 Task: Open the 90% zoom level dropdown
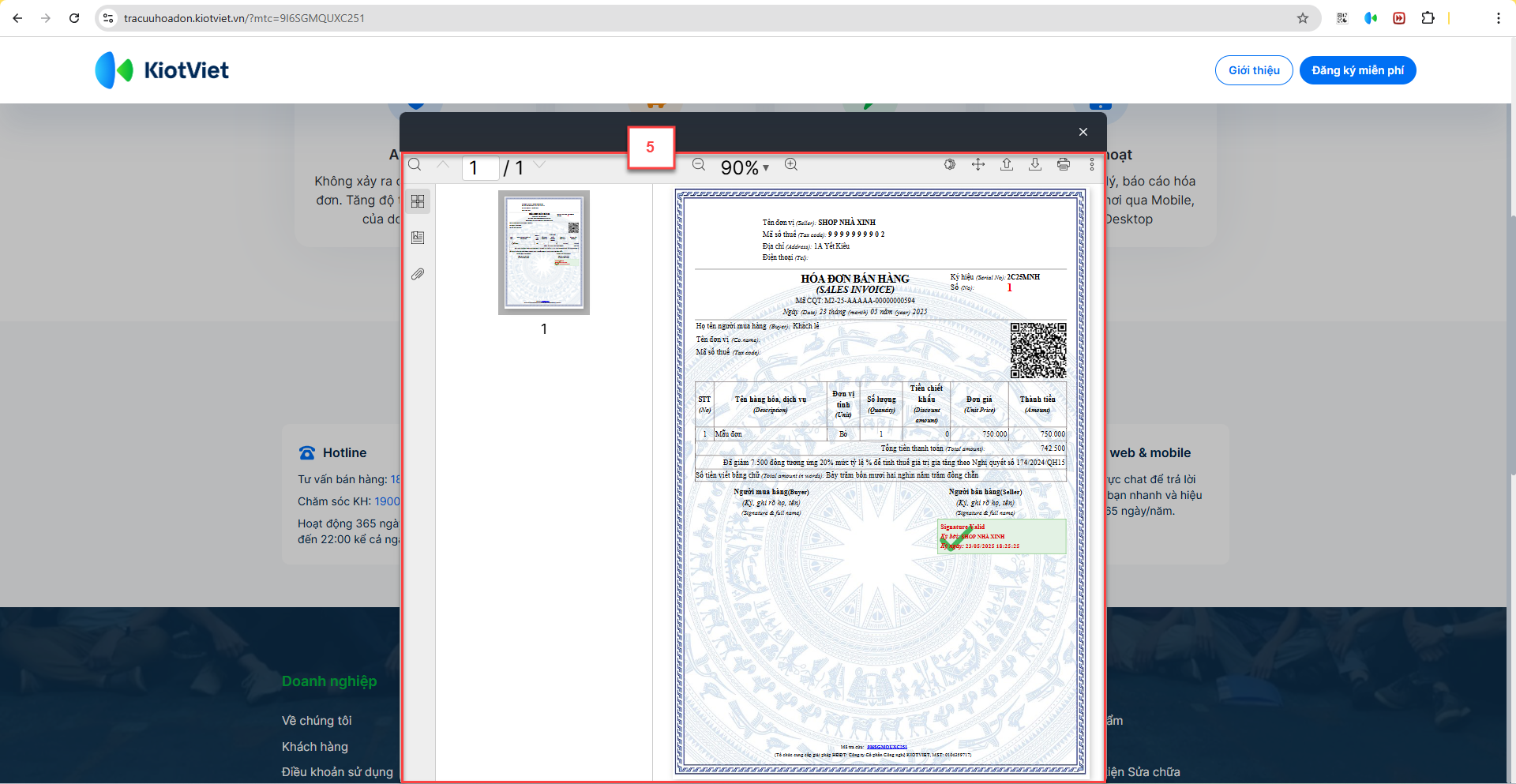(x=745, y=167)
